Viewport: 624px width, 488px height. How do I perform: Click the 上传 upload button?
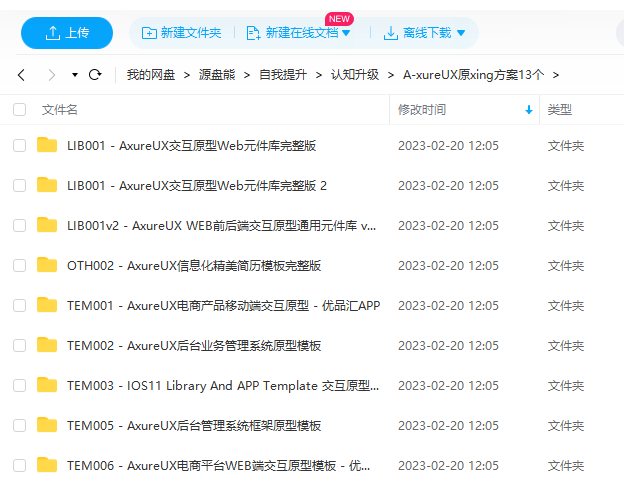tap(67, 33)
